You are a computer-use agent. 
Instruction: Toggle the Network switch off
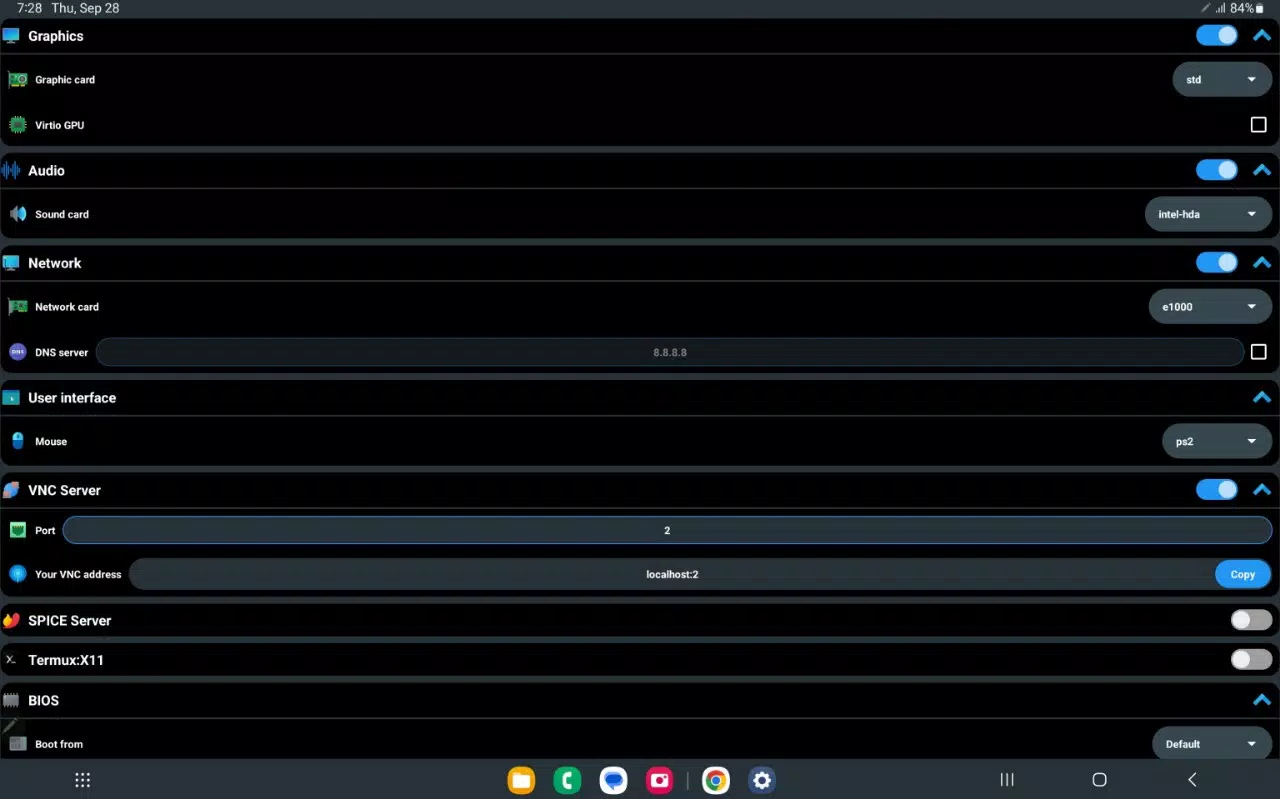(x=1217, y=262)
